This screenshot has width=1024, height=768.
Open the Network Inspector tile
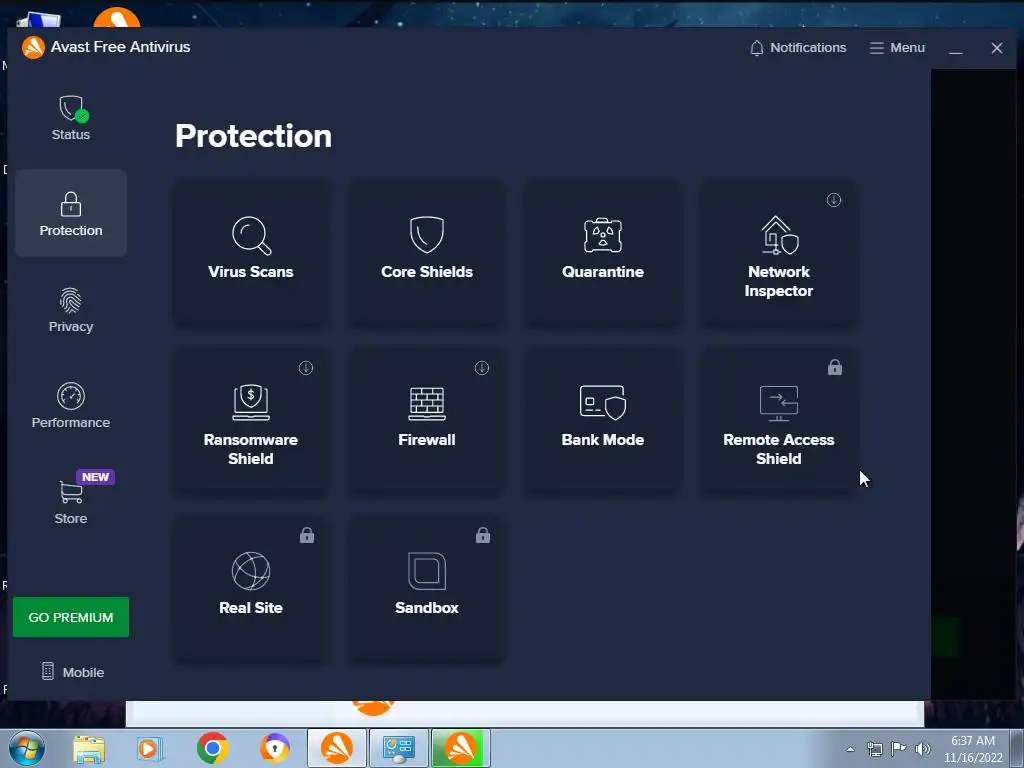tap(778, 254)
